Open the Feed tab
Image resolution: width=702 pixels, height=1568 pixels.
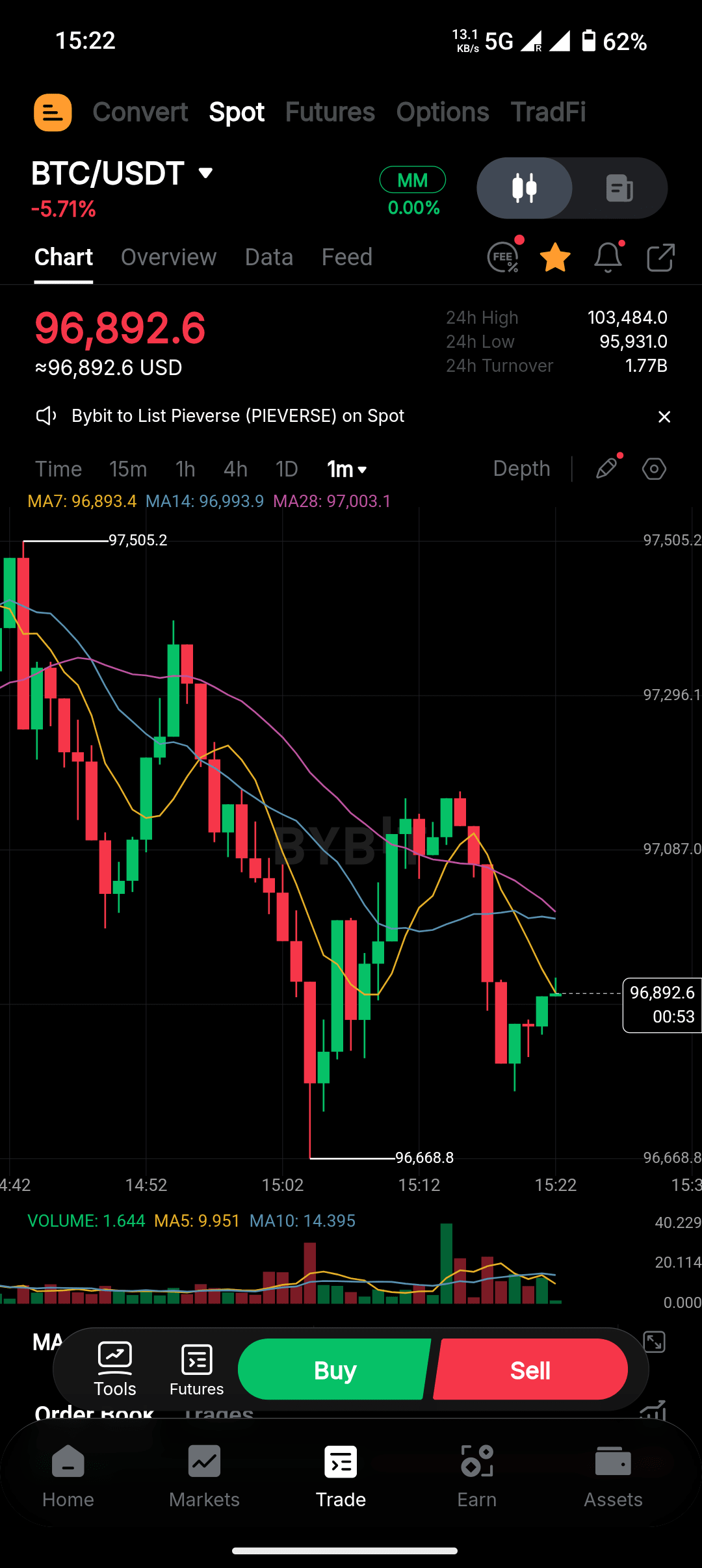pos(347,257)
